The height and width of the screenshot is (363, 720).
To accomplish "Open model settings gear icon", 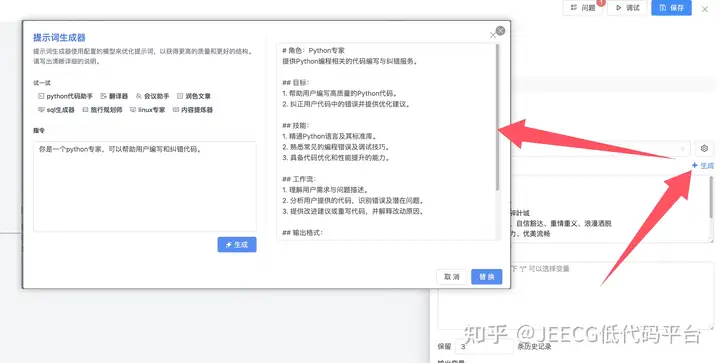I will click(704, 148).
